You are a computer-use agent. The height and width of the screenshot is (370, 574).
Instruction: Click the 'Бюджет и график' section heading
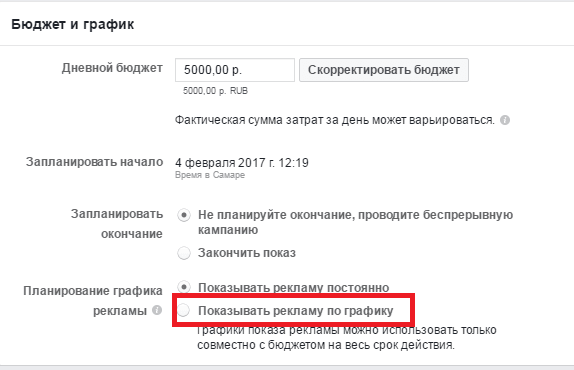pyautogui.click(x=73, y=25)
